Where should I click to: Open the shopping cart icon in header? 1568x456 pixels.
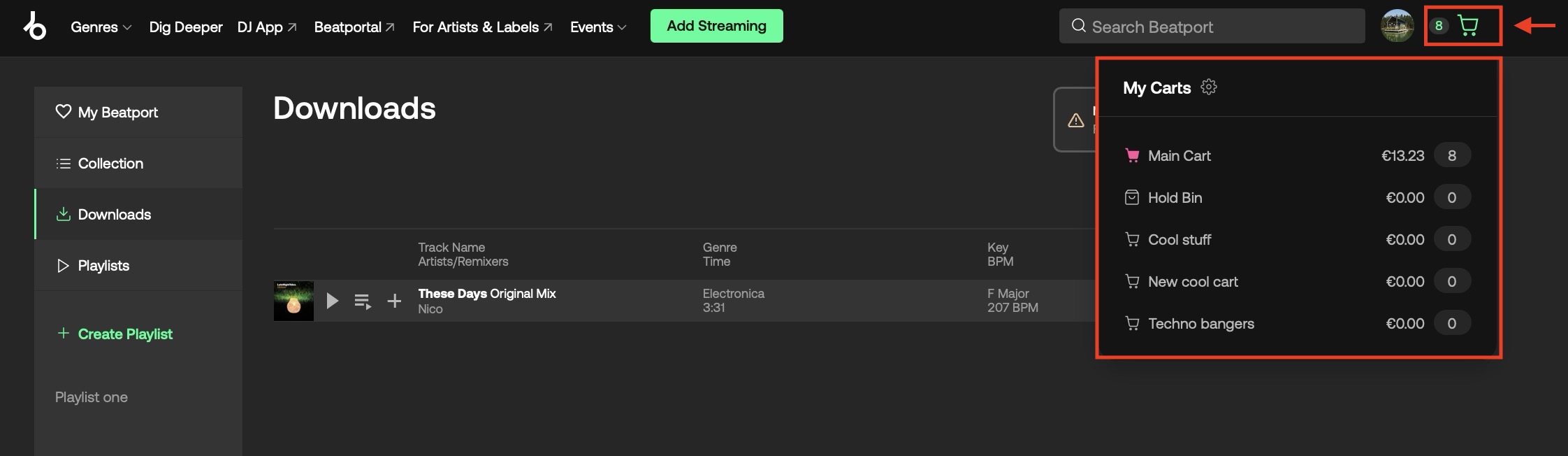(1468, 26)
